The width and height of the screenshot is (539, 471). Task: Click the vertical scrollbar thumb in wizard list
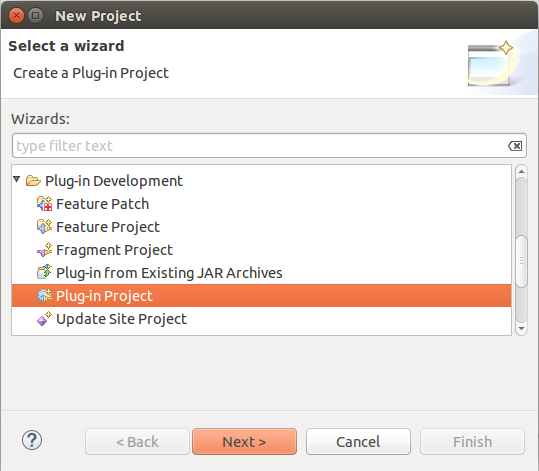click(x=521, y=261)
